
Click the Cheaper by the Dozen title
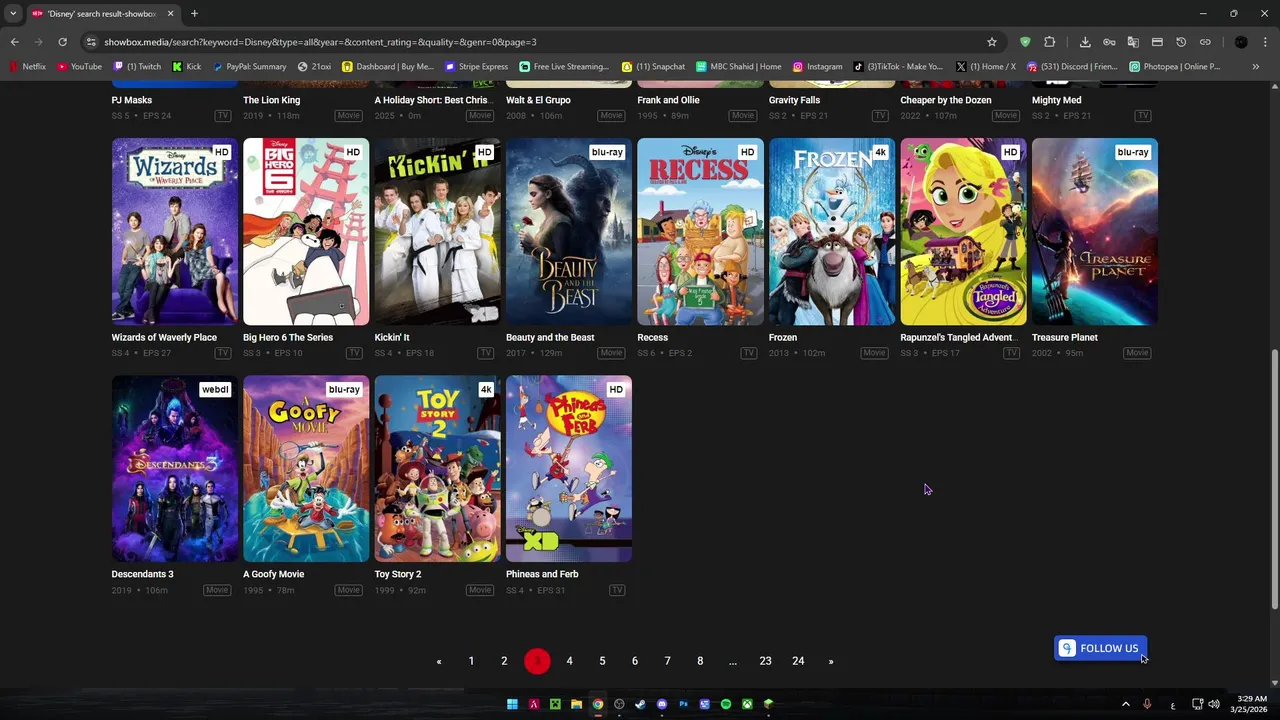[945, 100]
